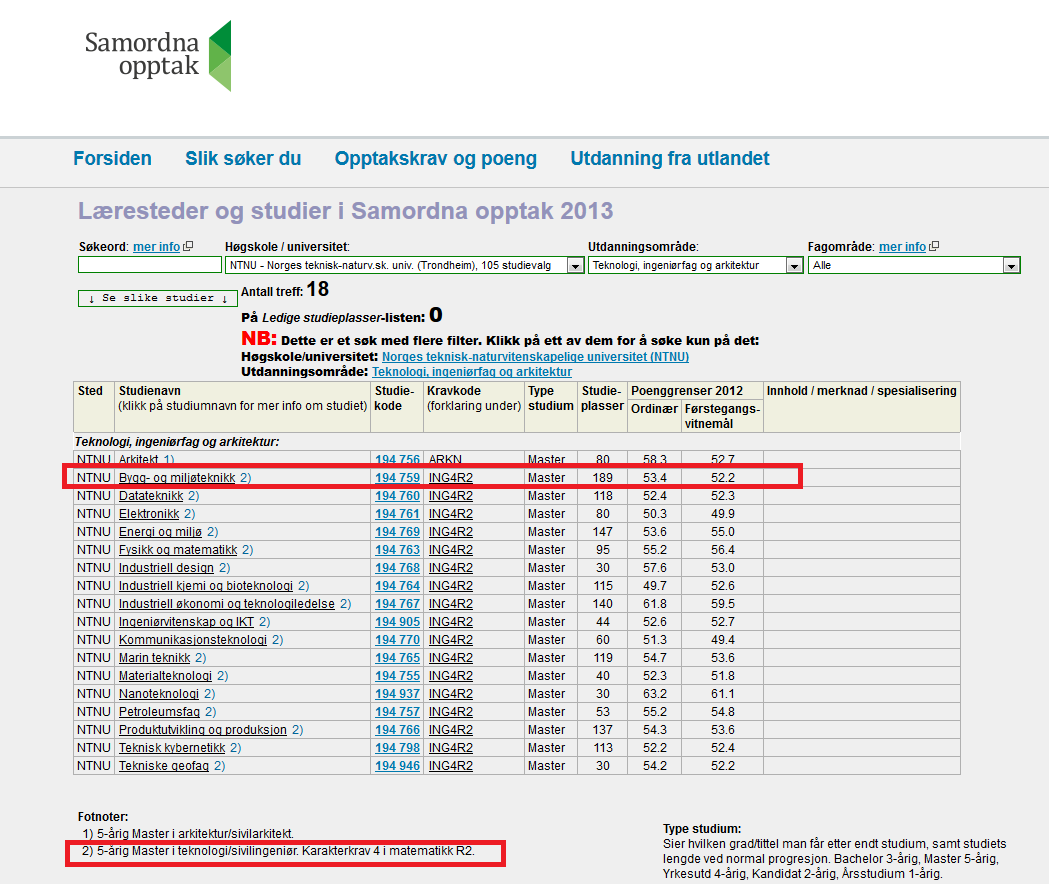Open Fysikk og matematikk study link
Screen dimensions: 1049x884
point(178,550)
